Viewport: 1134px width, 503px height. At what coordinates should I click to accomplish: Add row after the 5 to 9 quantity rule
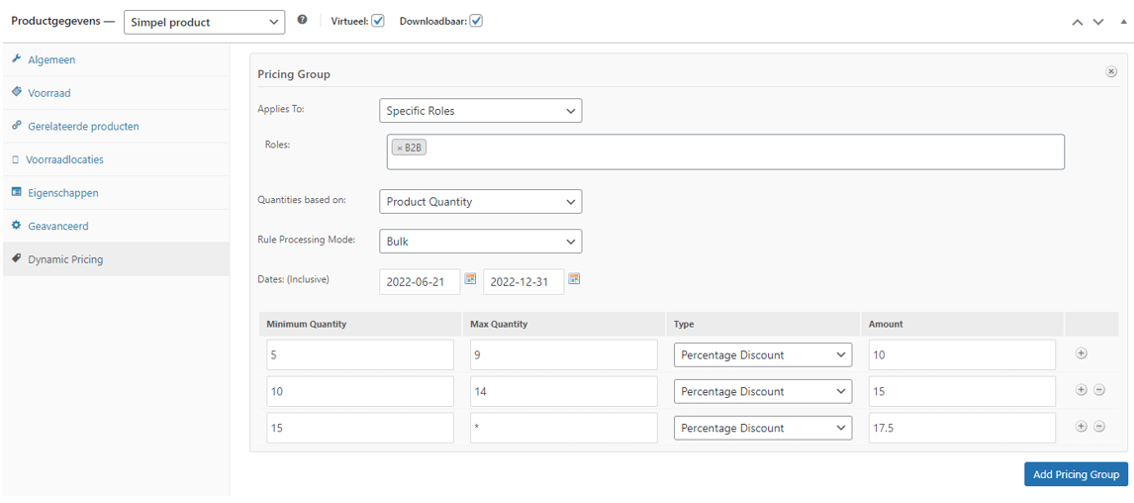tap(1081, 353)
